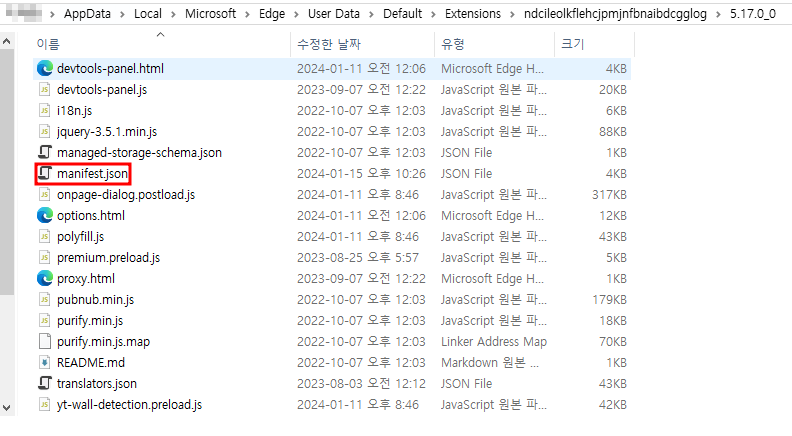The height and width of the screenshot is (436, 792).
Task: Select the file name translators.json
Action: (97, 384)
